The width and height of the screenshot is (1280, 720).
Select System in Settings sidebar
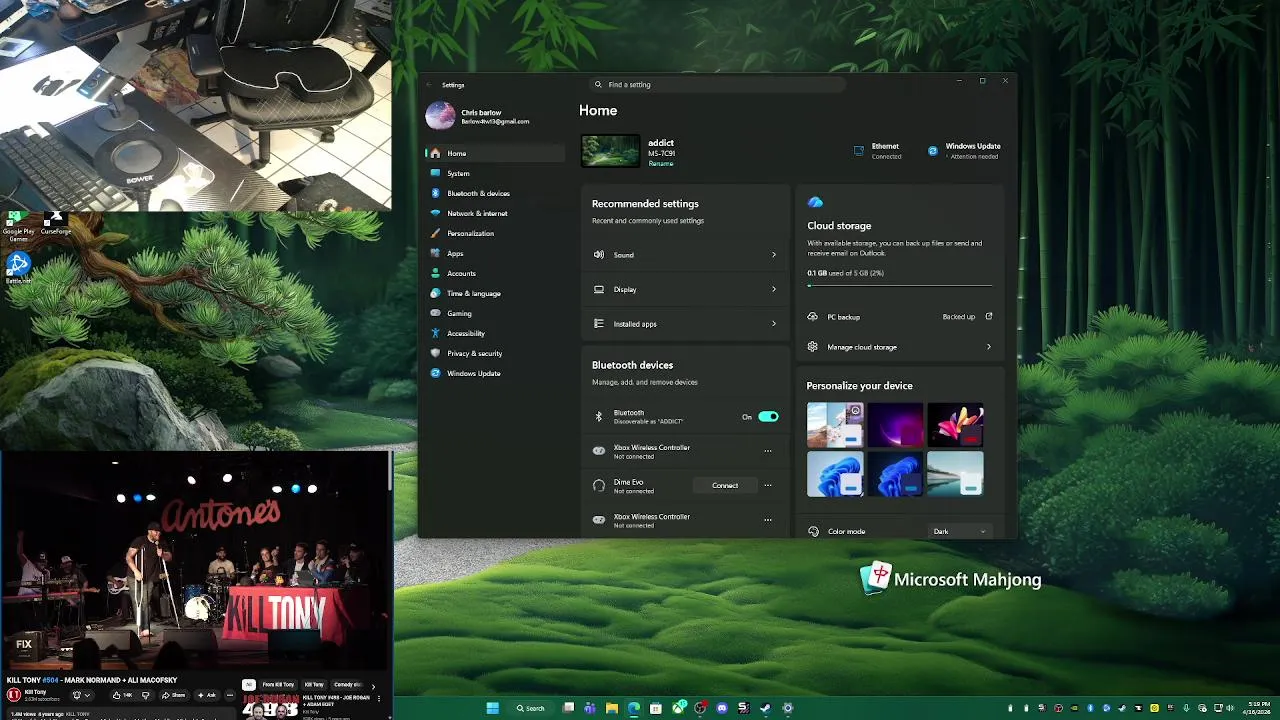(495, 173)
